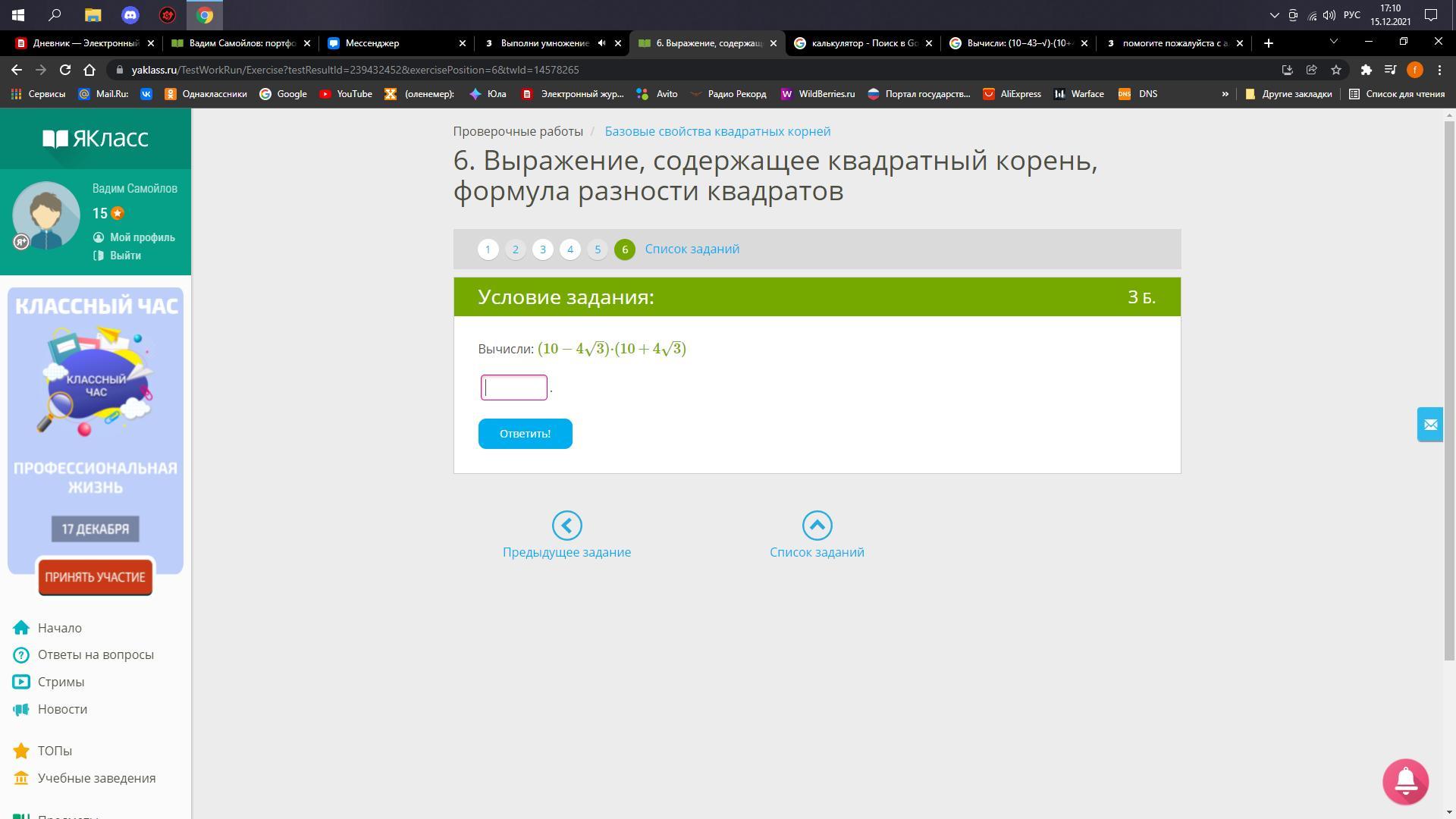
Task: Open the envelope feedback side tab
Action: [x=1430, y=425]
